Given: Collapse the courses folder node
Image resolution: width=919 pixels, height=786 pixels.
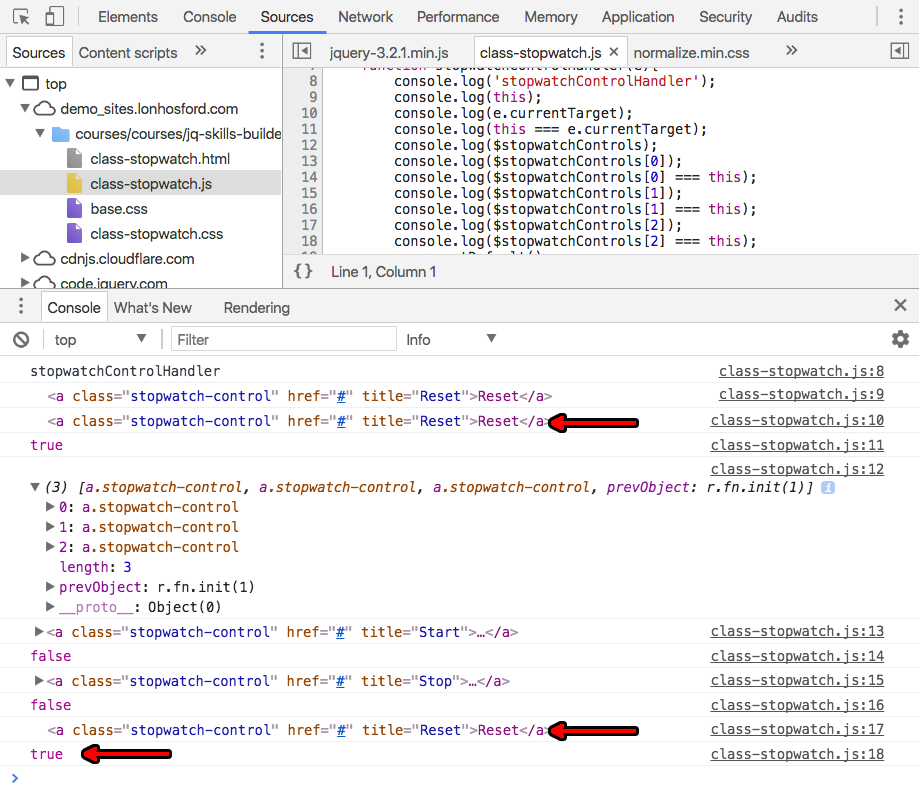Looking at the screenshot, I should click(40, 133).
